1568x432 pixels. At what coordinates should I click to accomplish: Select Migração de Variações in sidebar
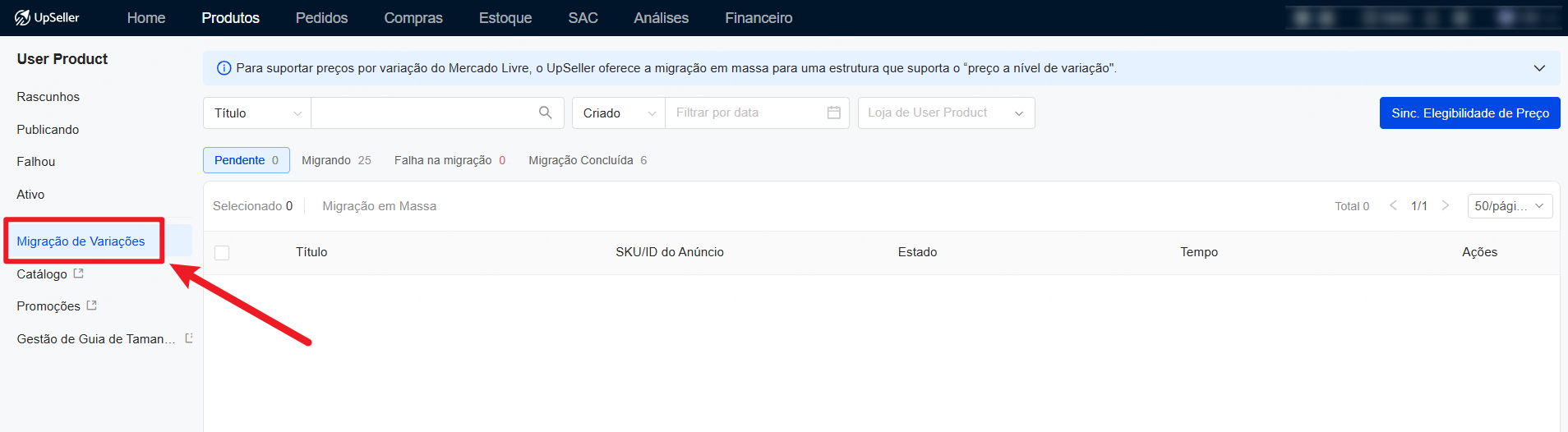tap(81, 241)
